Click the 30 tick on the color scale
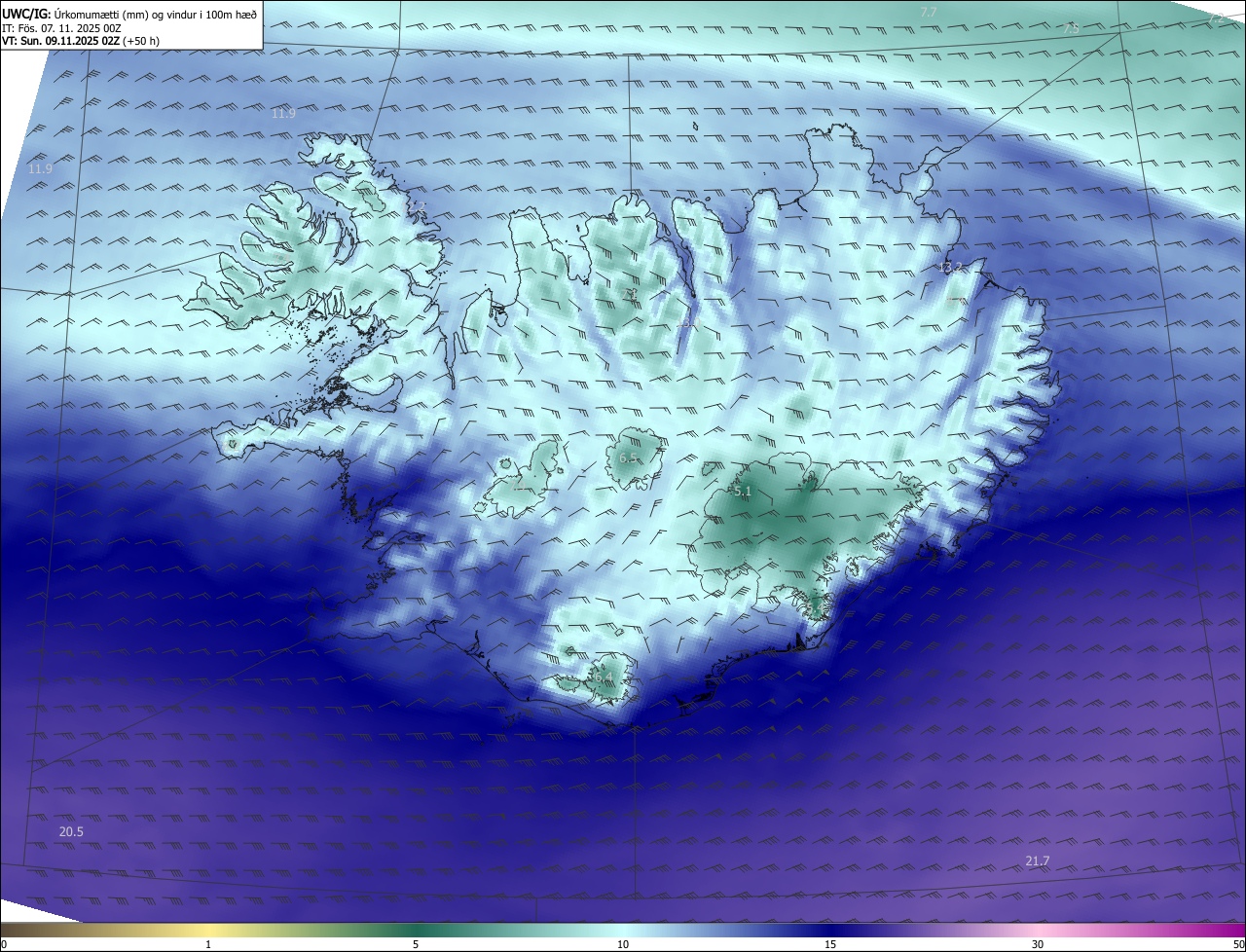This screenshot has height=952, width=1246. click(1038, 944)
